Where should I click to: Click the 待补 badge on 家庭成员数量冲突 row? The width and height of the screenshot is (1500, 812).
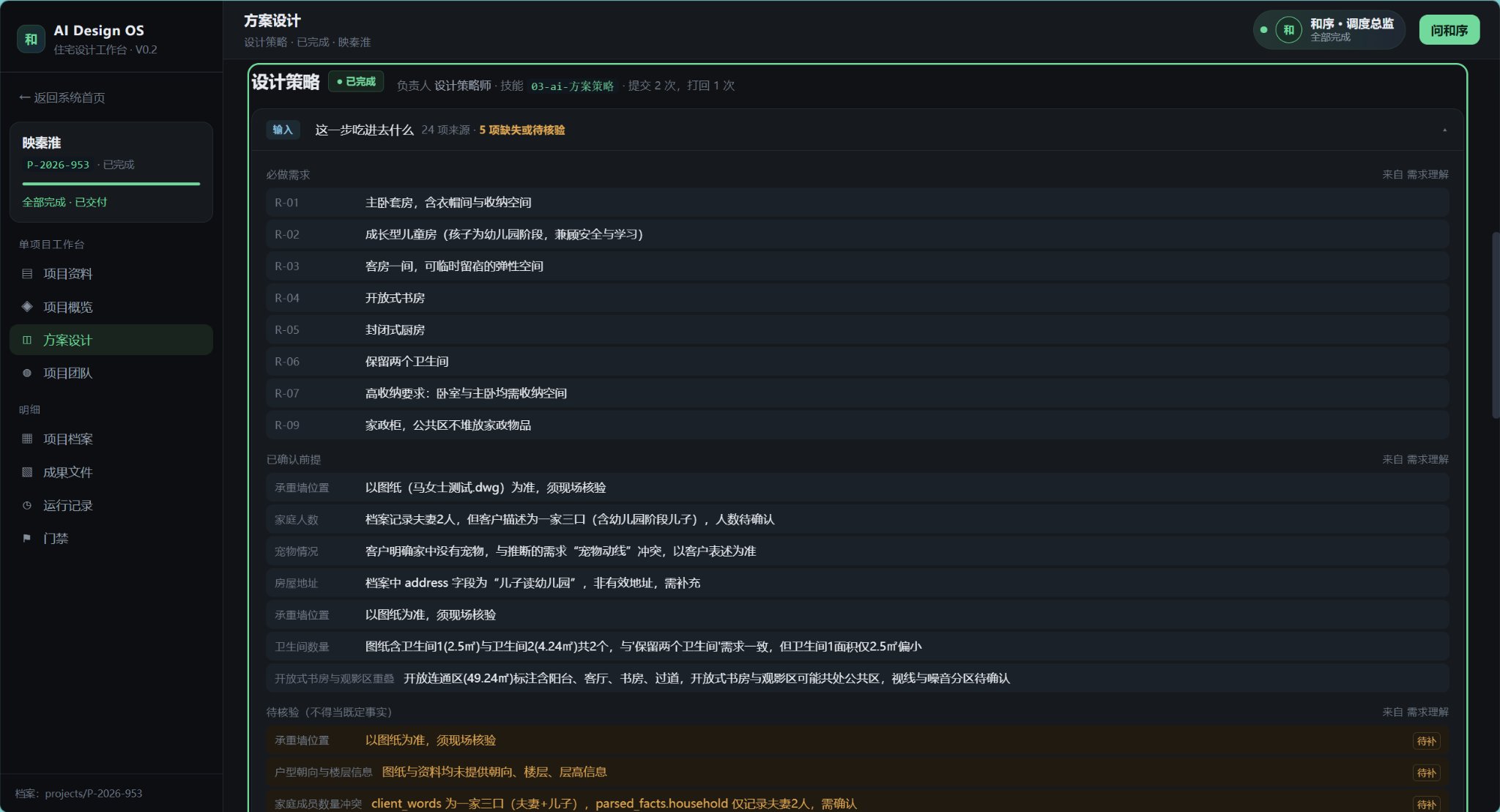(1426, 804)
